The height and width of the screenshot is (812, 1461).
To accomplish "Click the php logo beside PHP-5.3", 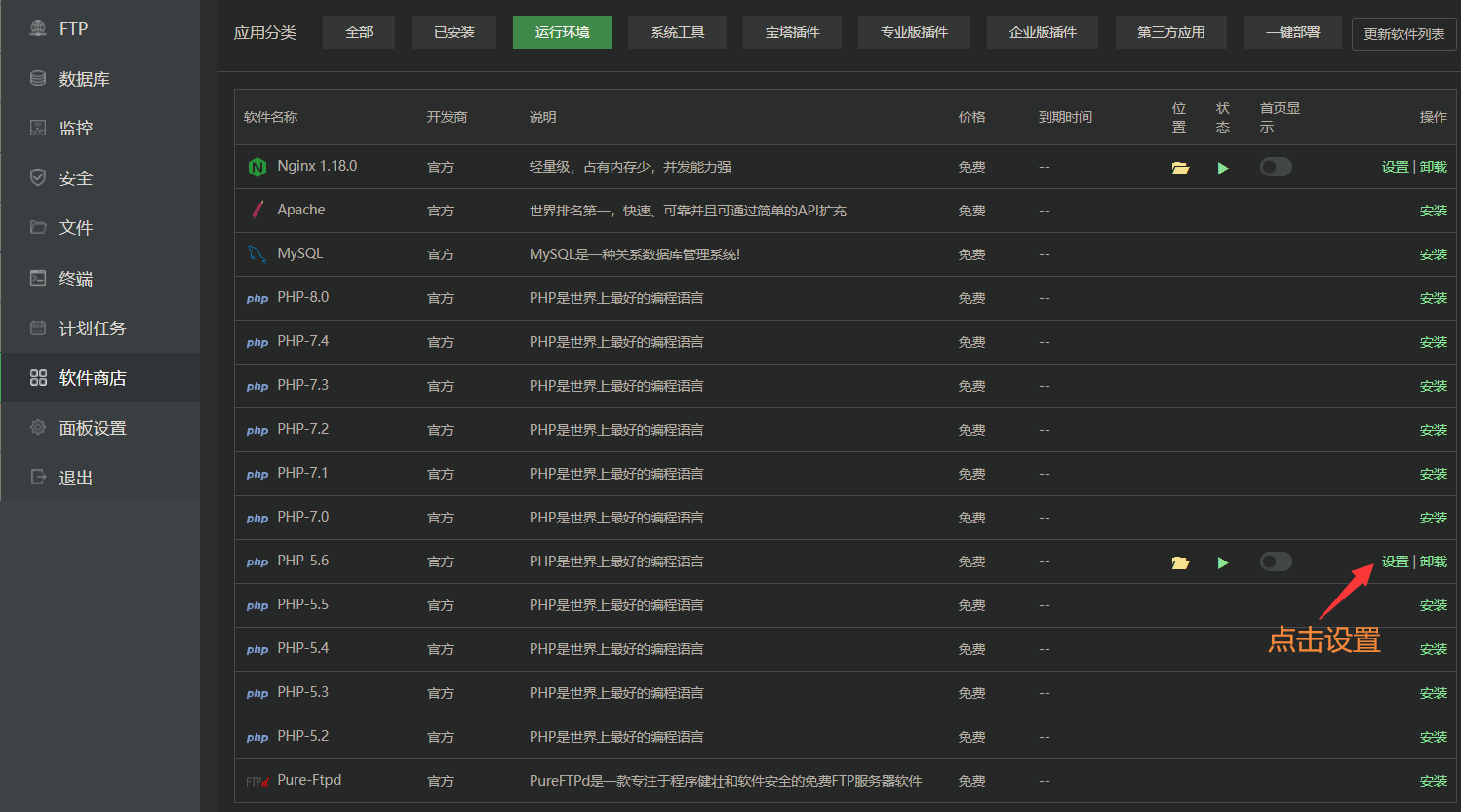I will [257, 693].
